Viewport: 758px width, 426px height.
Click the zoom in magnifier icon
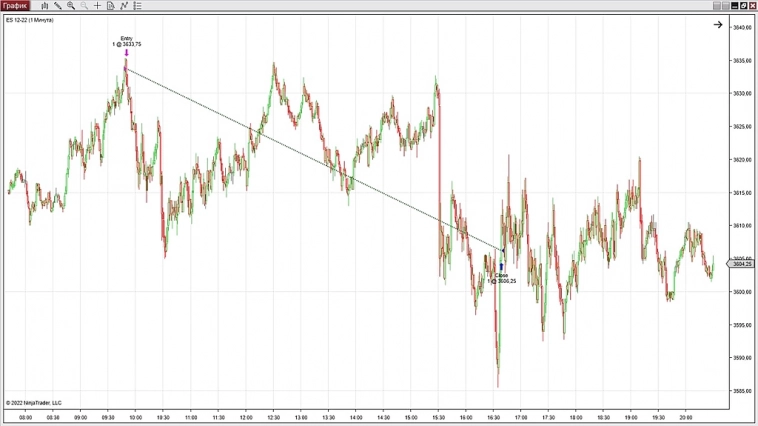[x=71, y=6]
